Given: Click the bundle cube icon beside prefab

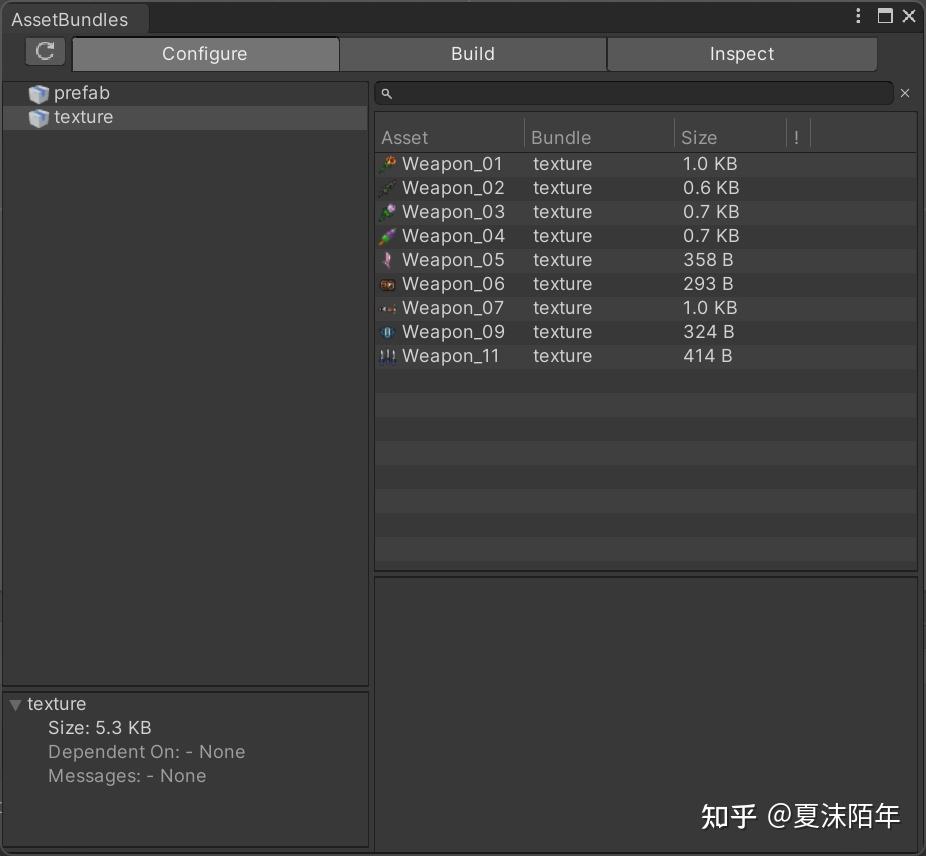Looking at the screenshot, I should 38,93.
